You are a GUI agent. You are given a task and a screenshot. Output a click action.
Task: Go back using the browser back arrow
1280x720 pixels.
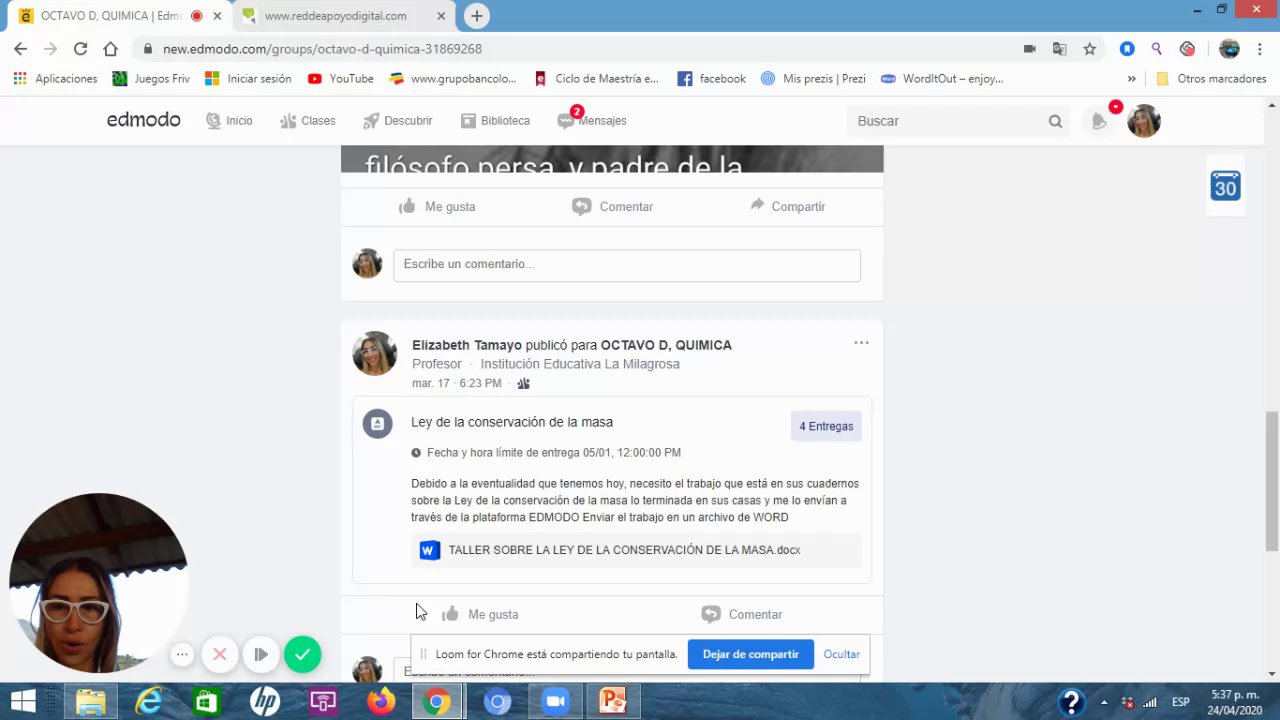click(20, 48)
